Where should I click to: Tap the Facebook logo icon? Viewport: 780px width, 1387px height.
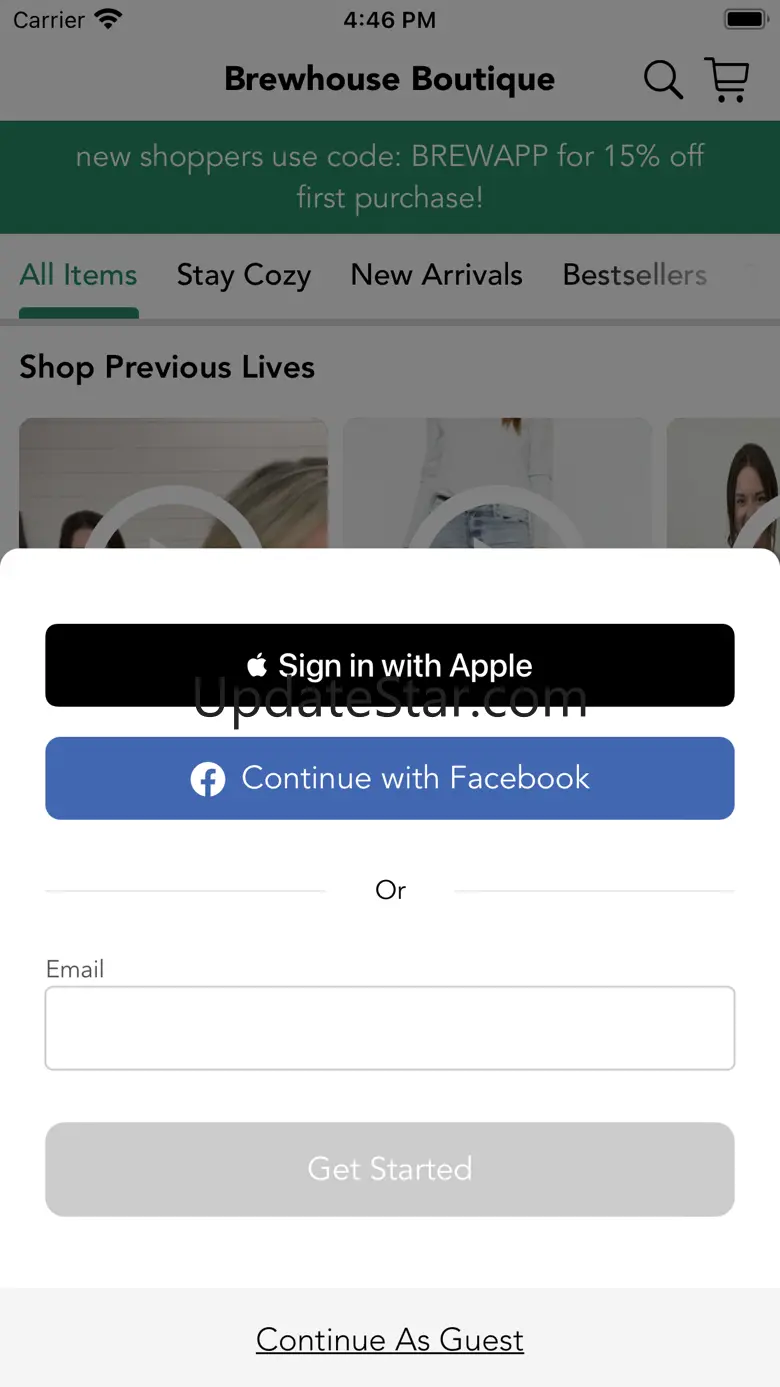208,779
